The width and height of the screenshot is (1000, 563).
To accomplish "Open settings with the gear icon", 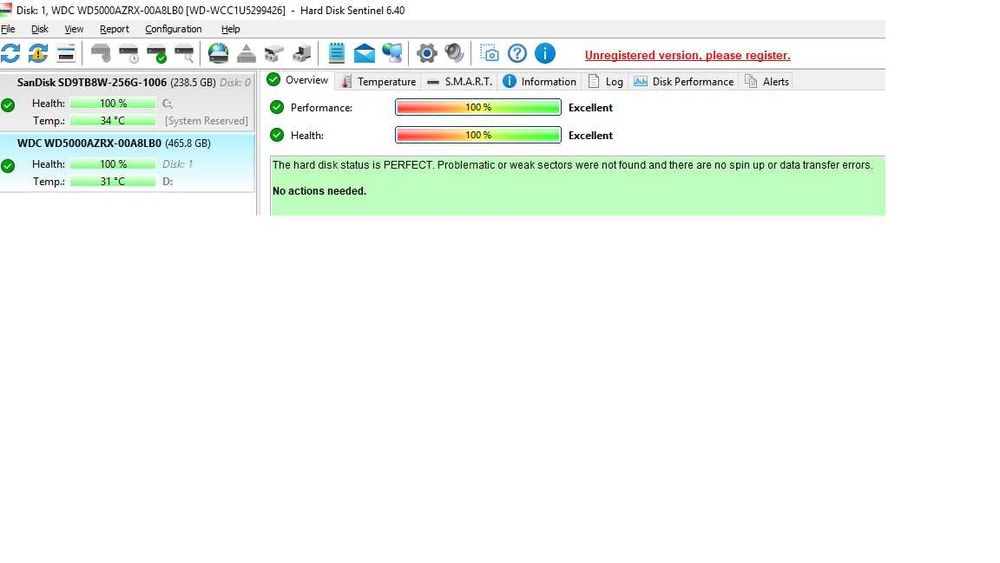I will 427,54.
